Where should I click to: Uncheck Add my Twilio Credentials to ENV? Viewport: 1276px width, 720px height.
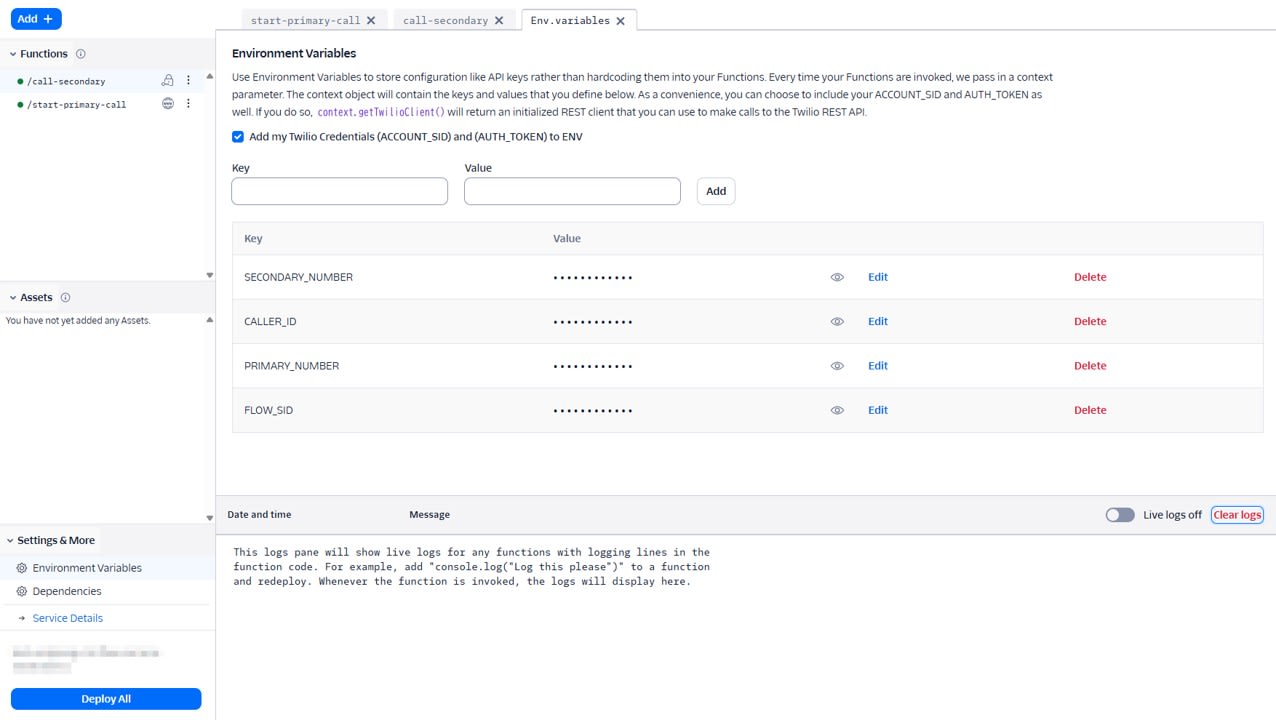pos(238,137)
